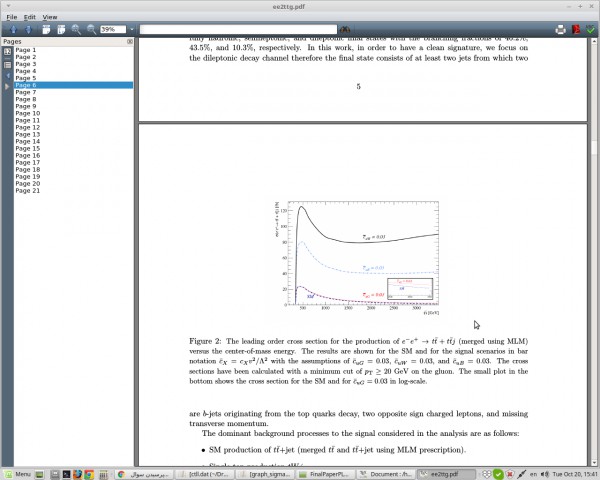Open the taskbar Menu button
Image resolution: width=600 pixels, height=480 pixels.
click(x=17, y=473)
